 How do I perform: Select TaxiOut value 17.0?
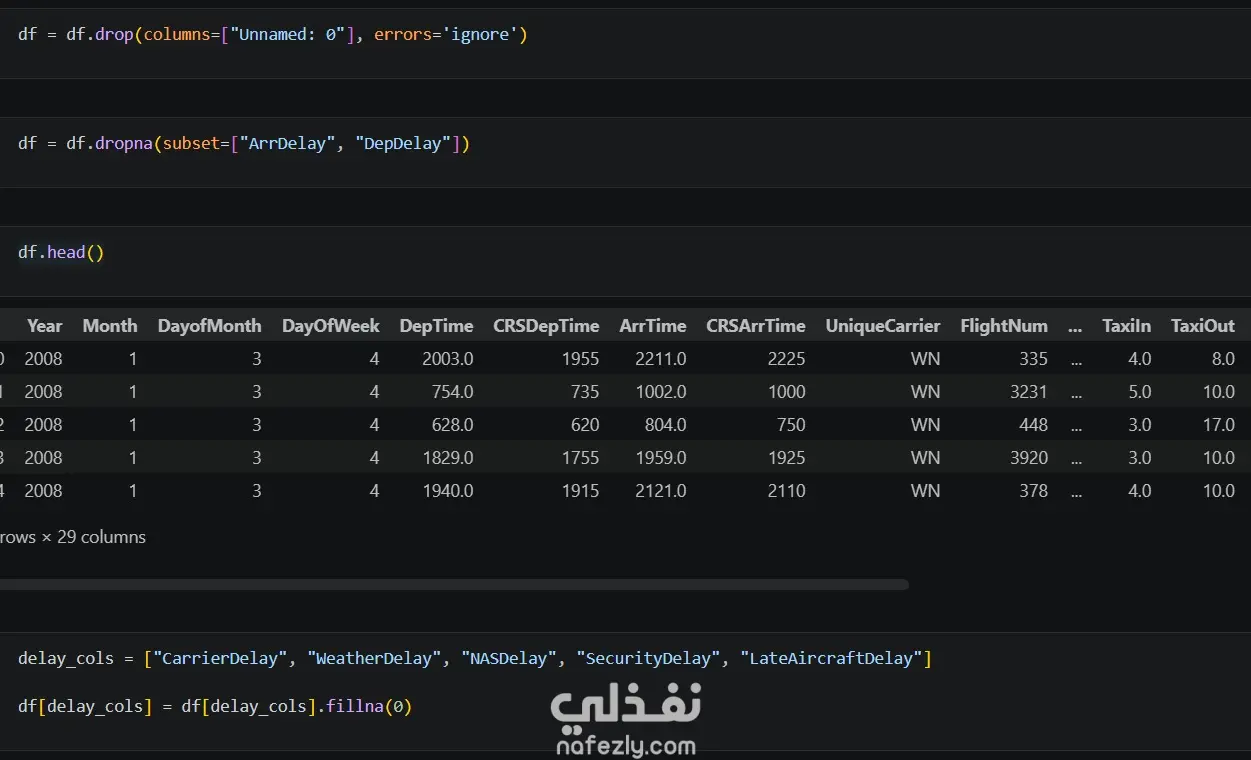tap(1218, 425)
